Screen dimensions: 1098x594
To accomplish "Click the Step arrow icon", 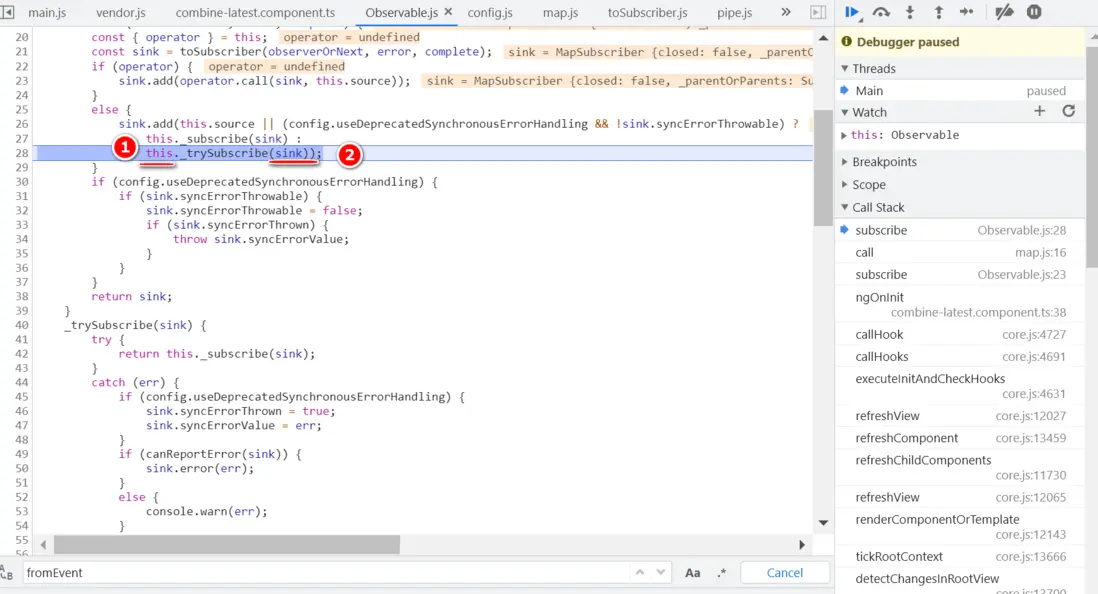I will click(966, 12).
